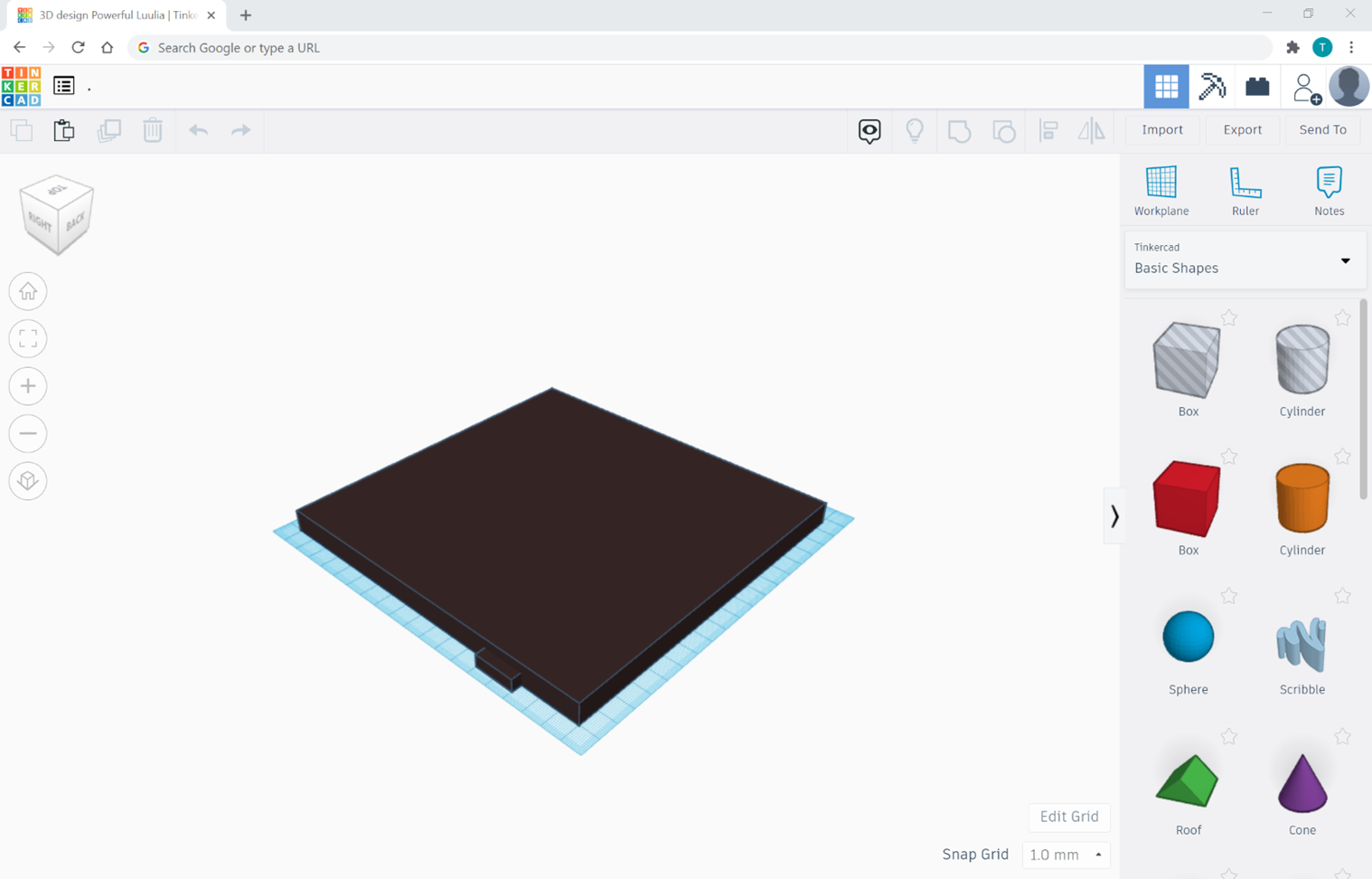Click the Export button
This screenshot has height=879, width=1372.
coord(1243,129)
